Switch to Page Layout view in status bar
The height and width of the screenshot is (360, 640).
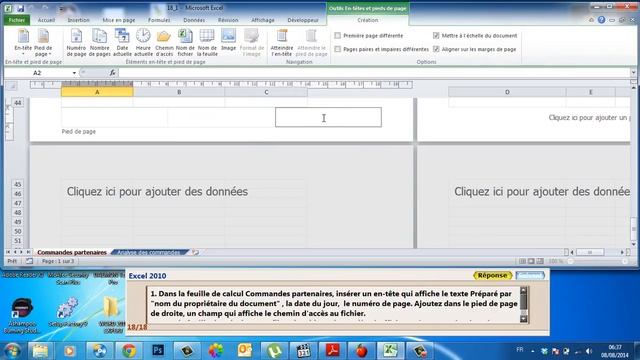531,261
